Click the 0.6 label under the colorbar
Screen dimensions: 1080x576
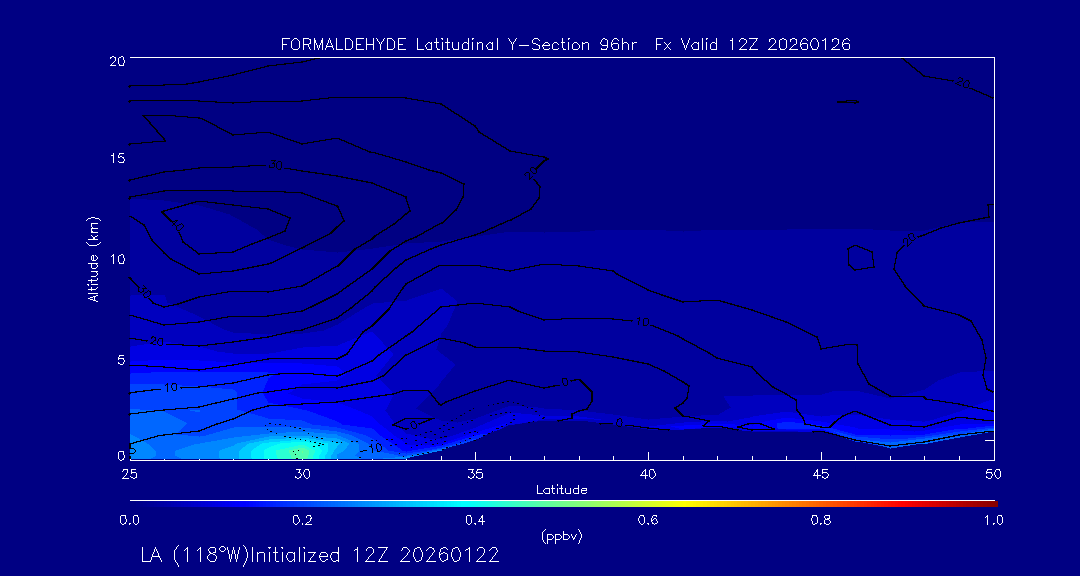[648, 520]
